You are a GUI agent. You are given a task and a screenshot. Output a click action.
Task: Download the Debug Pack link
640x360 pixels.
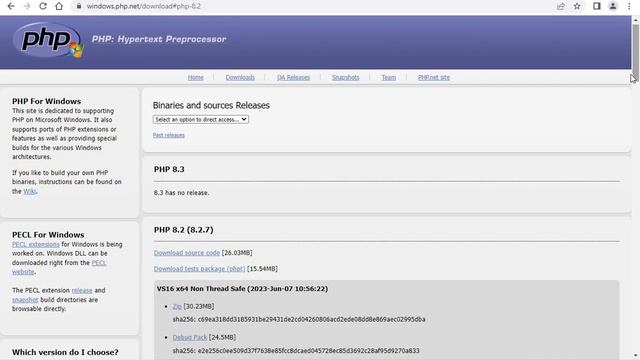(190, 337)
